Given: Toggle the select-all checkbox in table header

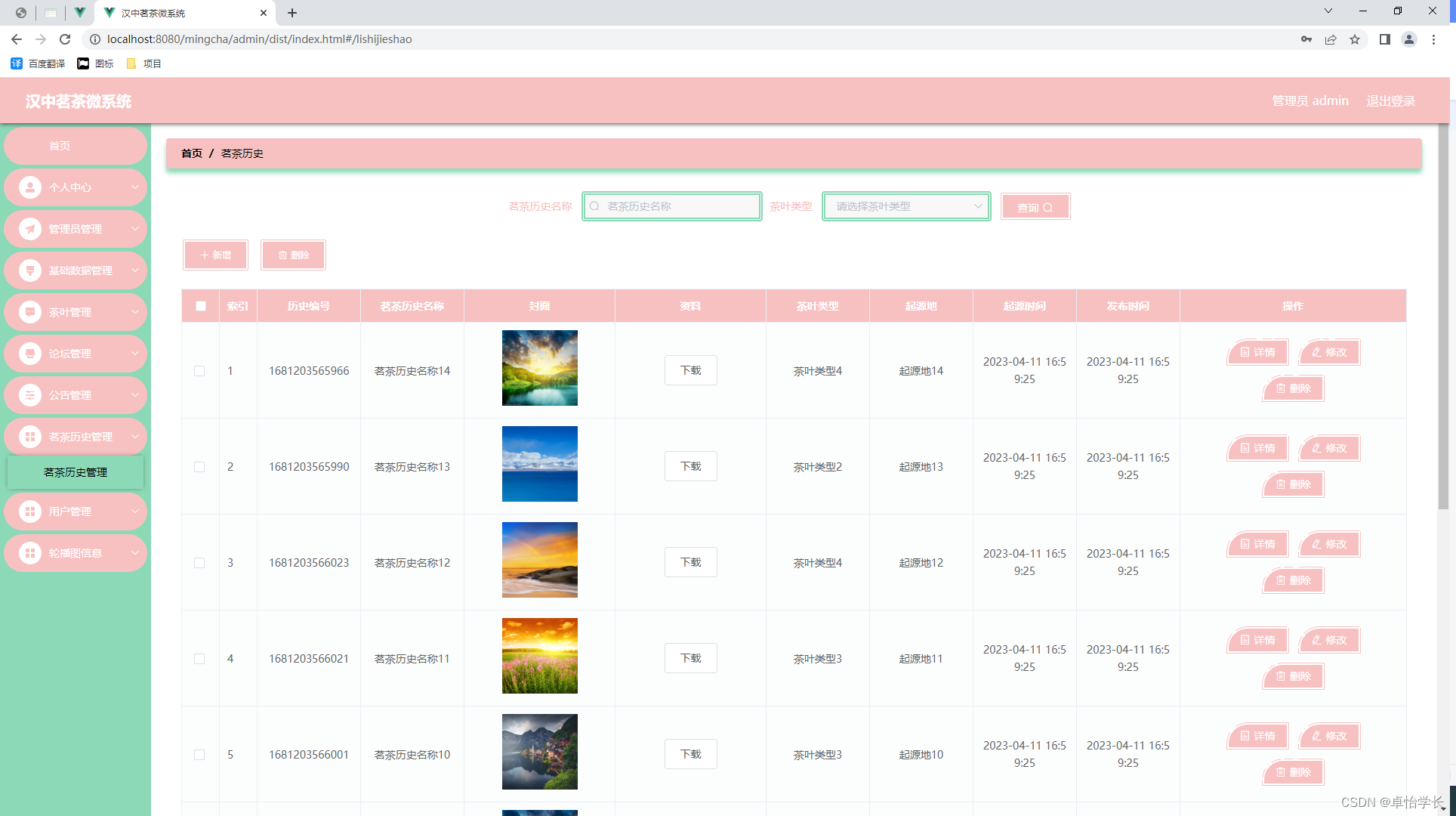Looking at the screenshot, I should [201, 306].
